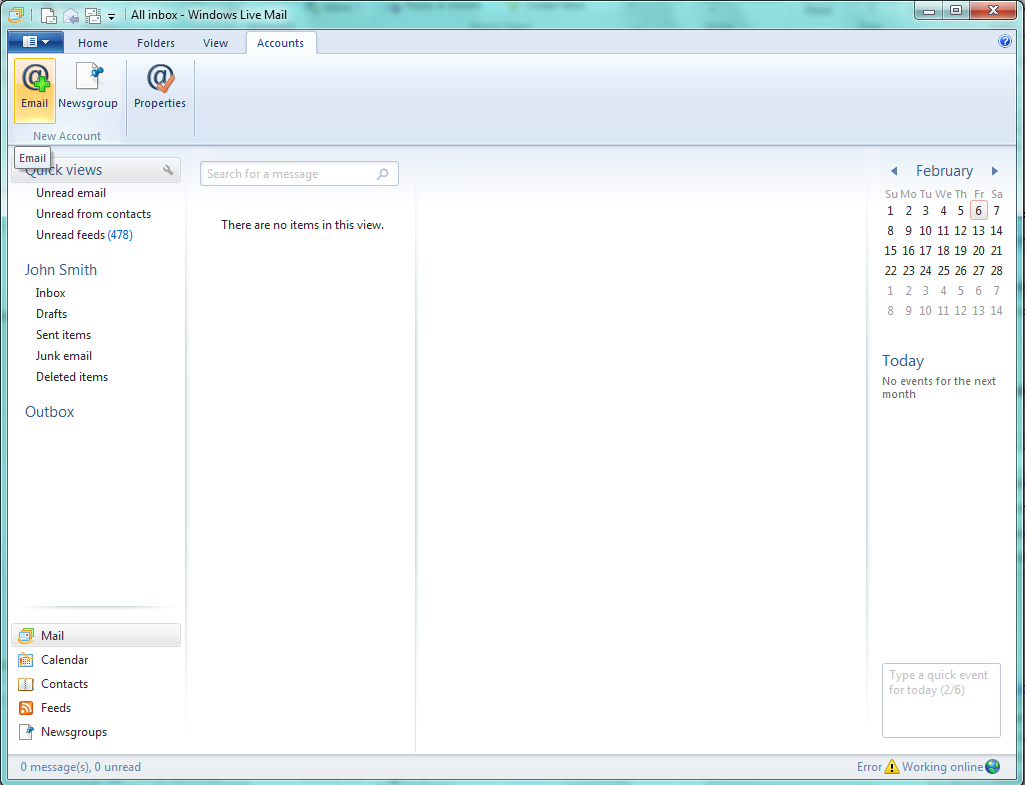
Task: Switch to the View tab
Action: pyautogui.click(x=215, y=43)
